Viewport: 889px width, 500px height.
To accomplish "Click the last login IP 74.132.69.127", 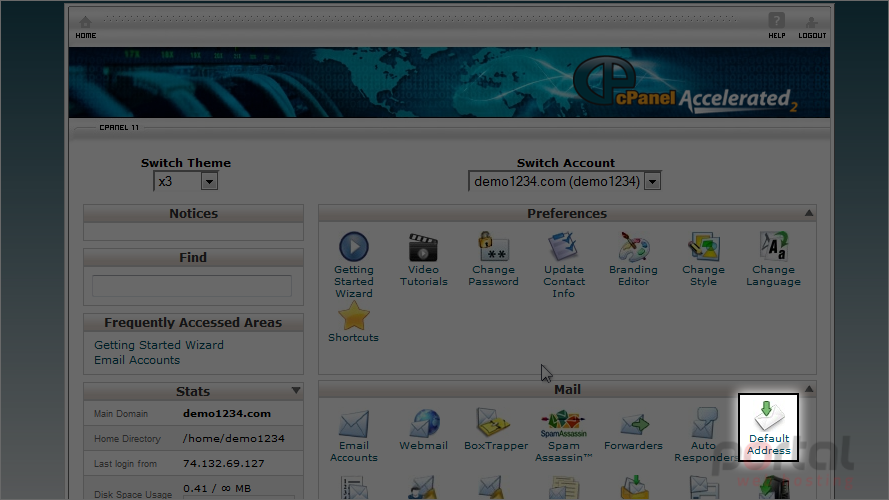I will [x=223, y=463].
